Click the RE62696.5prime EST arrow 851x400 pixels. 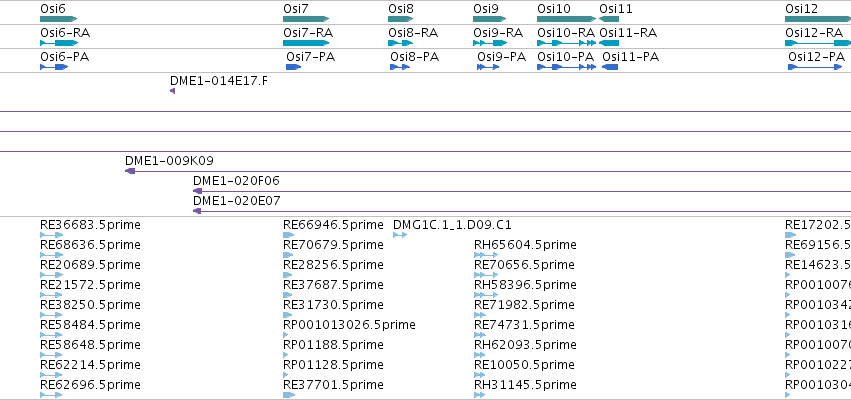[52, 395]
